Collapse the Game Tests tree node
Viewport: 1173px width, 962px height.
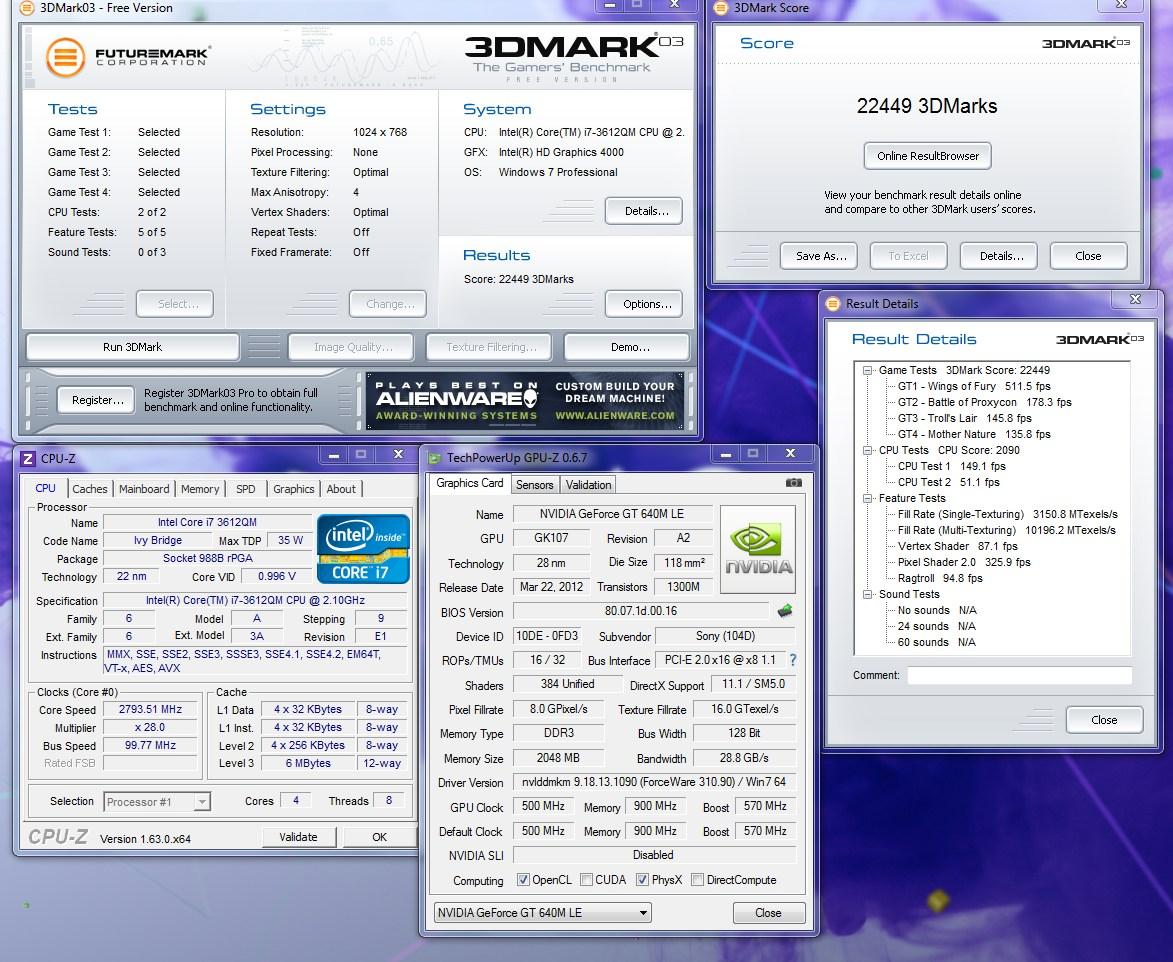(x=868, y=370)
